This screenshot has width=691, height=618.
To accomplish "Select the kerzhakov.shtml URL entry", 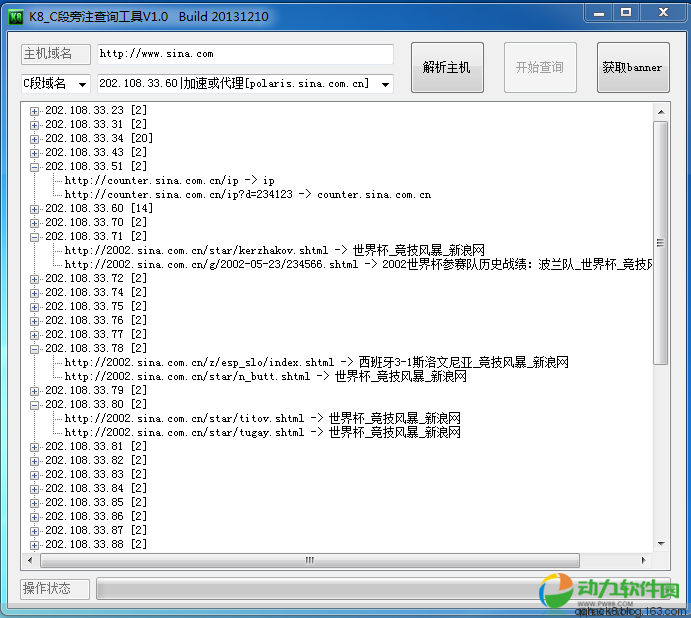I will [274, 250].
